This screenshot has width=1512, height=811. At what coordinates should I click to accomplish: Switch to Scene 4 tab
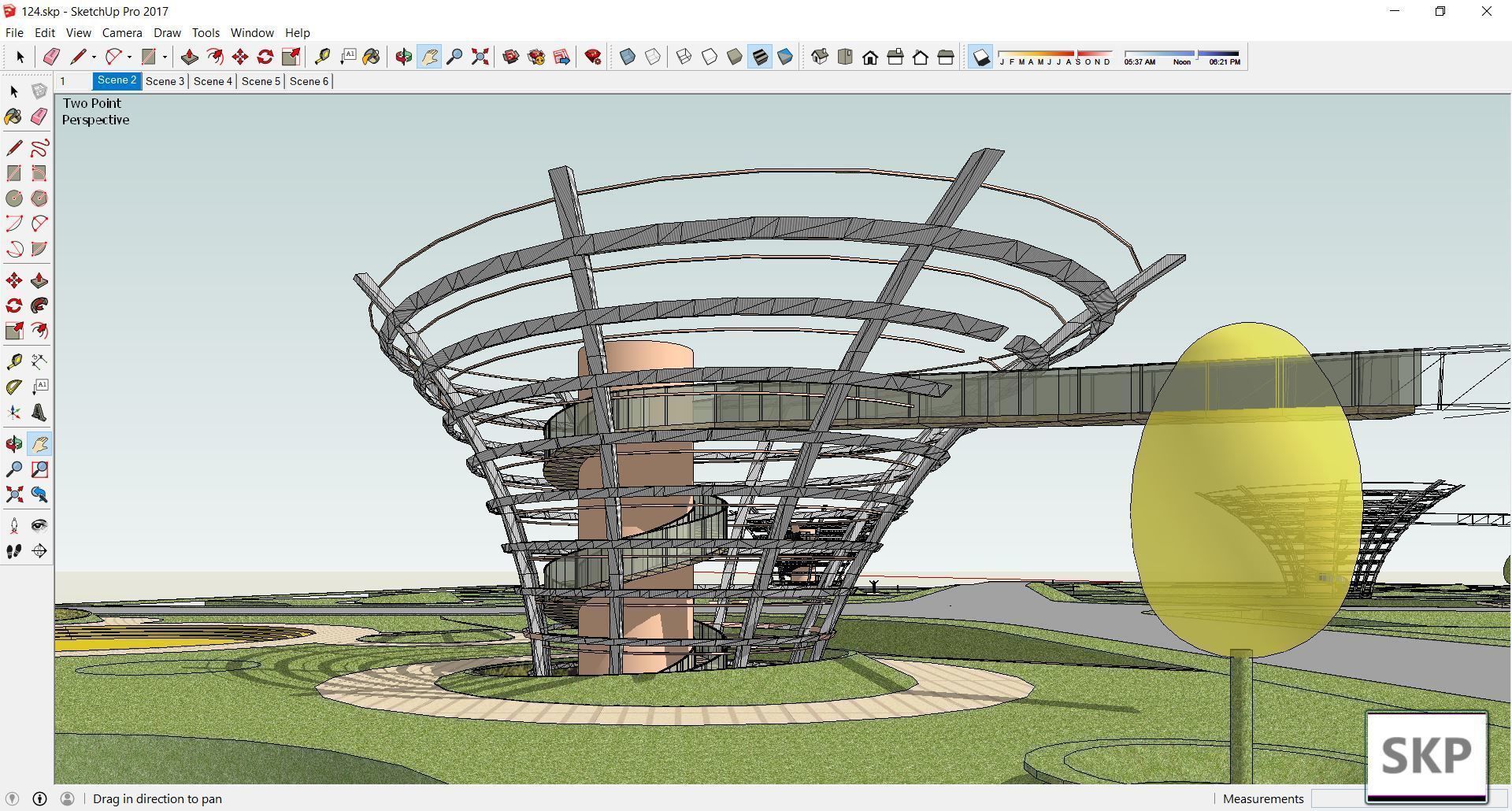(213, 81)
